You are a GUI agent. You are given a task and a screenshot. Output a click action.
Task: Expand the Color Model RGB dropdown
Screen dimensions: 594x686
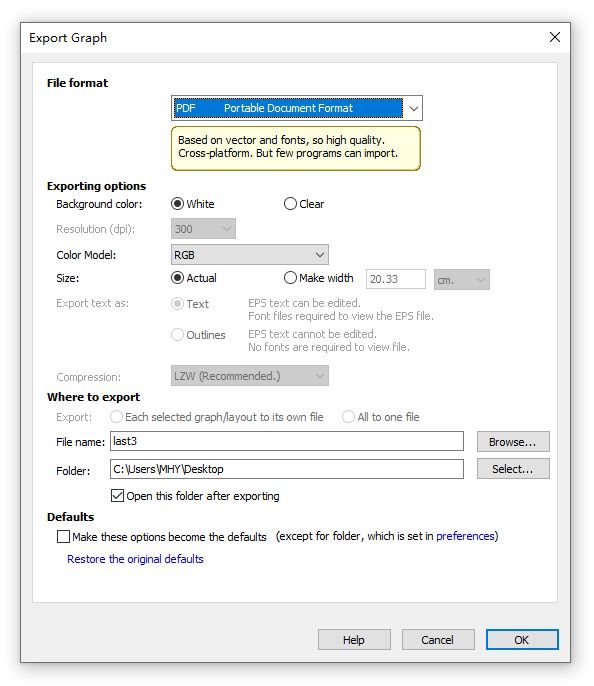(x=250, y=255)
